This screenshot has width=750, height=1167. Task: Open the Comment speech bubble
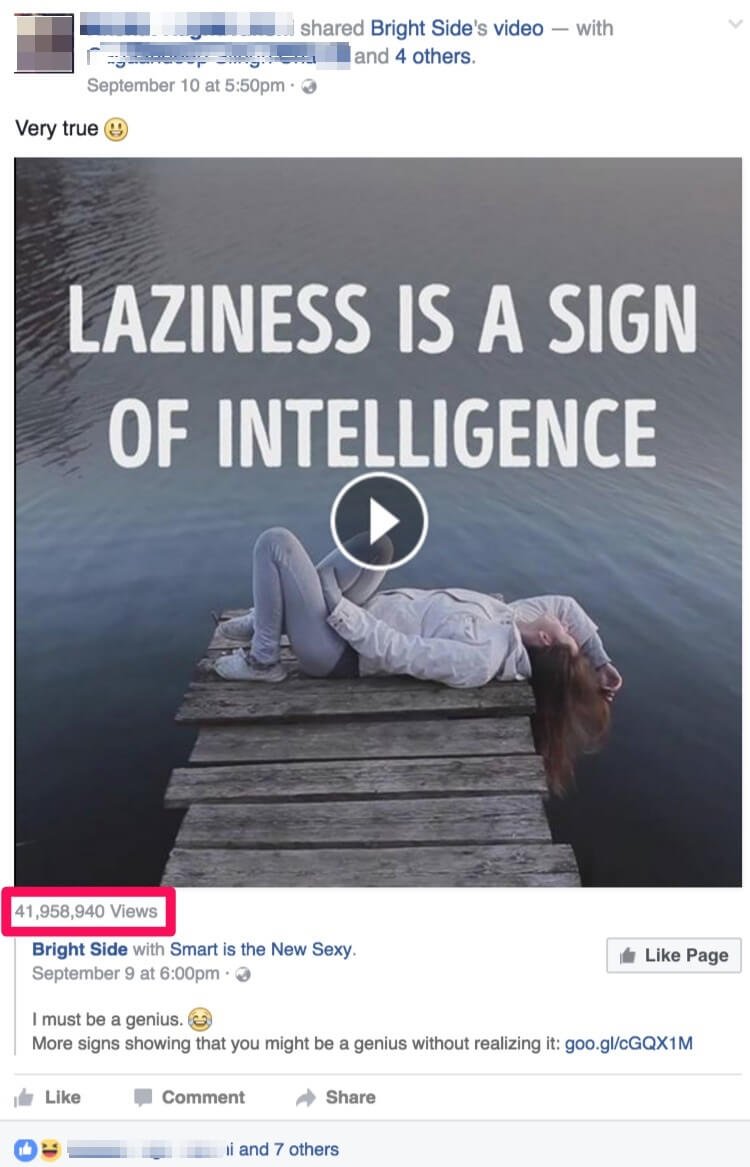[143, 1097]
